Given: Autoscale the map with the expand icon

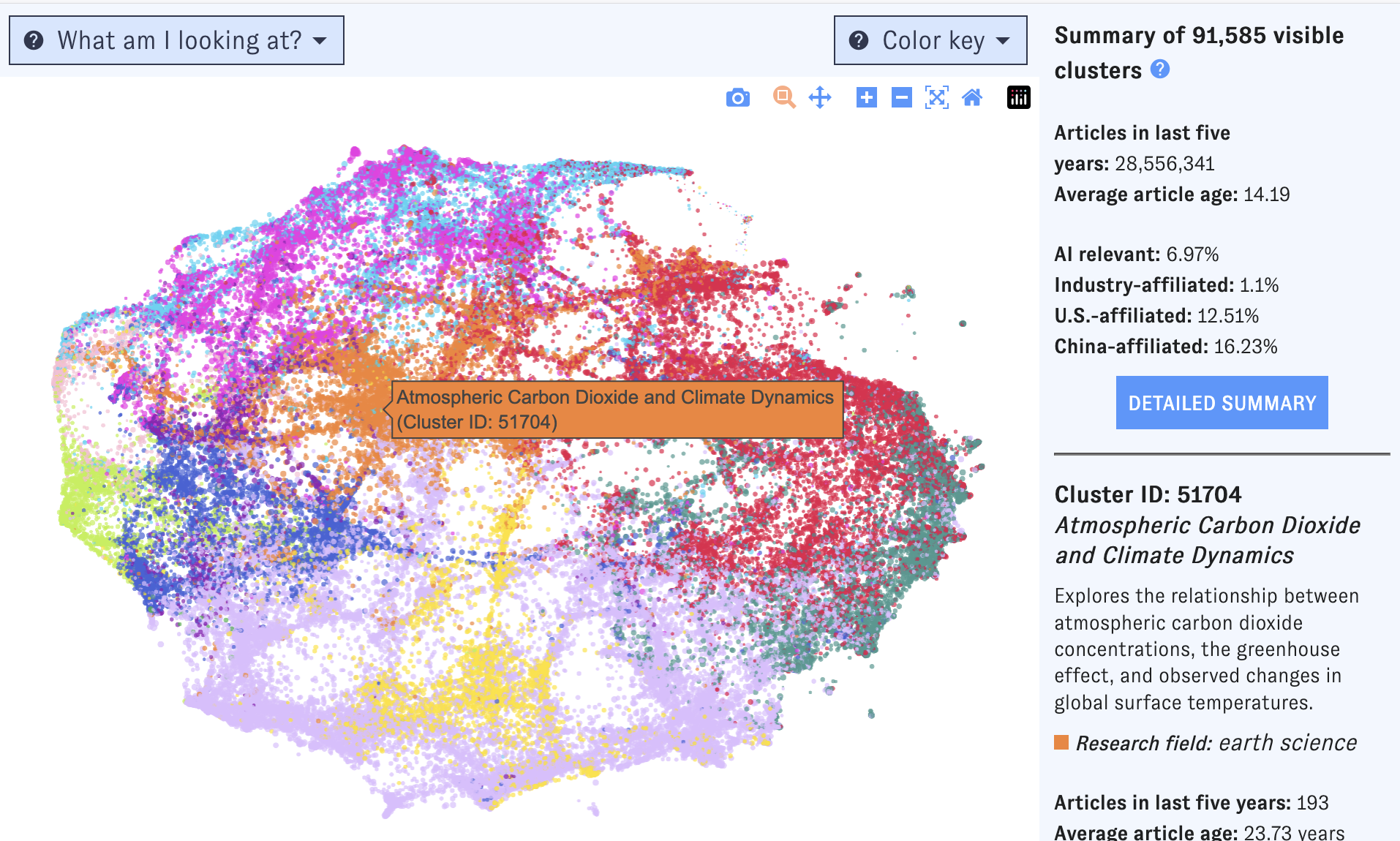Looking at the screenshot, I should [x=937, y=97].
